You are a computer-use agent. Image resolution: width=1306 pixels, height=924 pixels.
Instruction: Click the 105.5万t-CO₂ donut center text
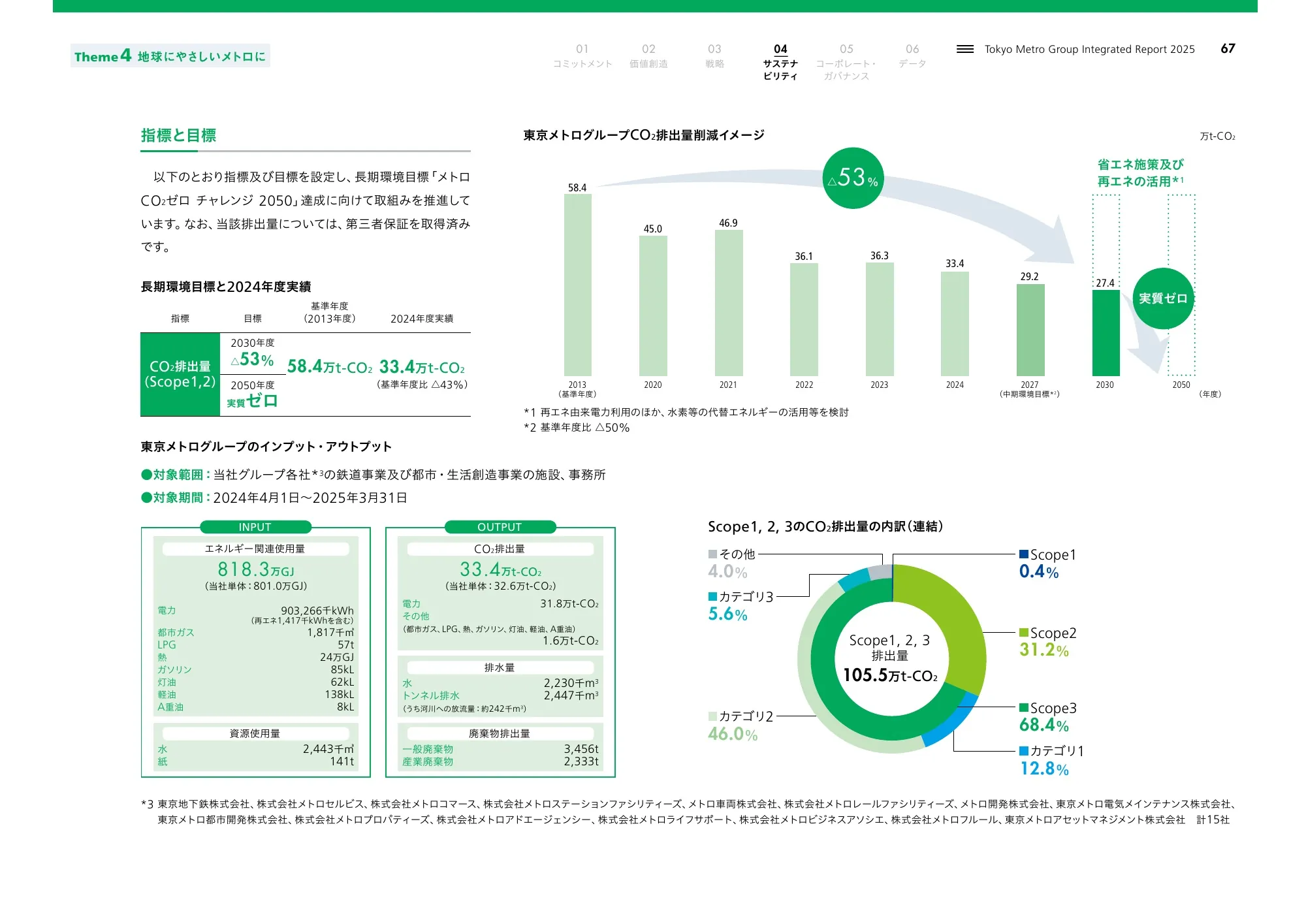890,675
